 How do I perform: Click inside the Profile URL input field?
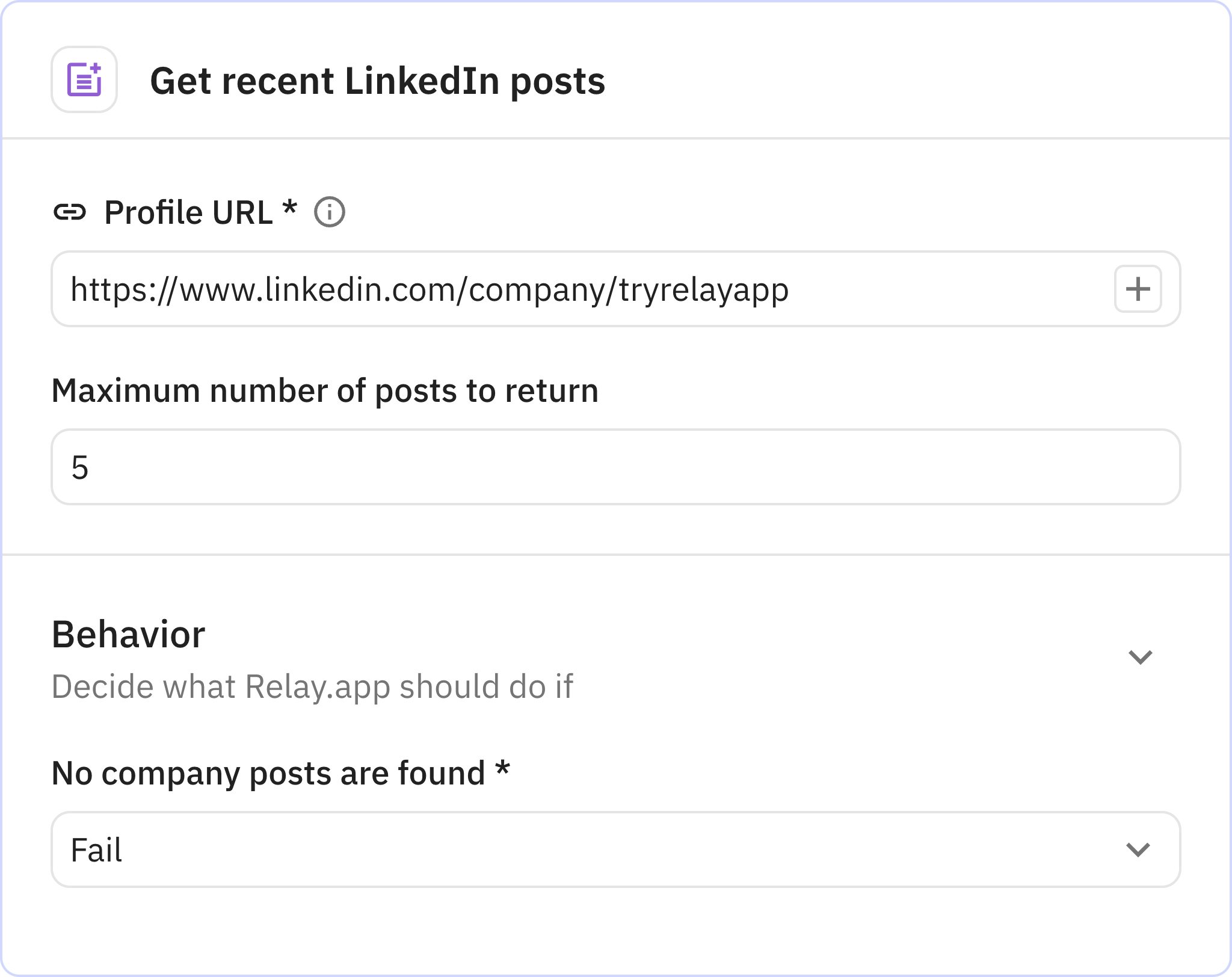(902, 289)
